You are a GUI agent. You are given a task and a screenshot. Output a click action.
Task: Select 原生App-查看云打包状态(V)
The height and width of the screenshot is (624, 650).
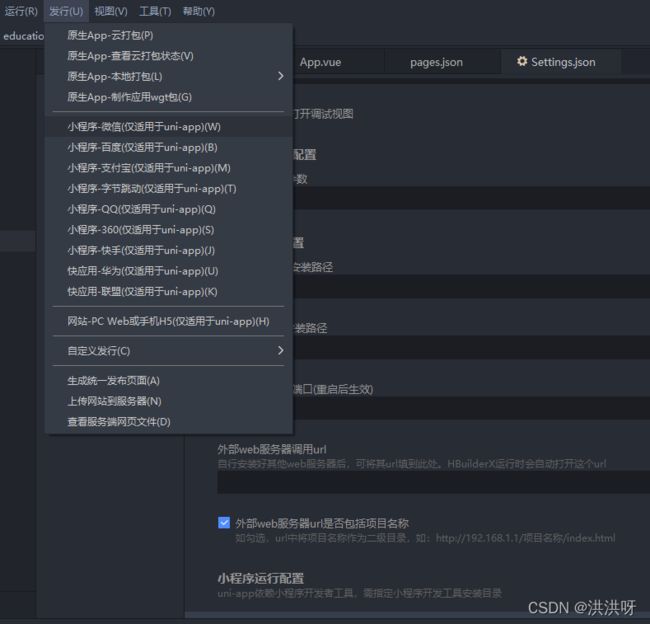[x=169, y=56]
